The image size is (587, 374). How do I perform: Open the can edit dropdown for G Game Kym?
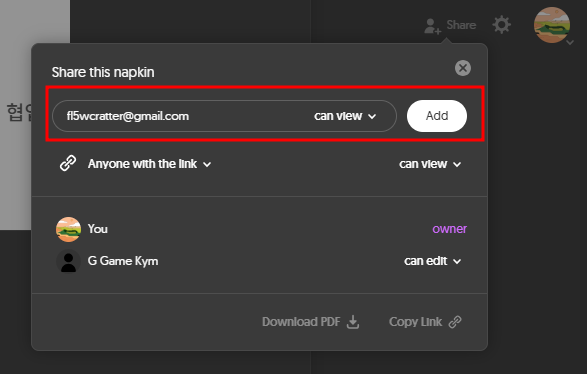click(x=432, y=261)
